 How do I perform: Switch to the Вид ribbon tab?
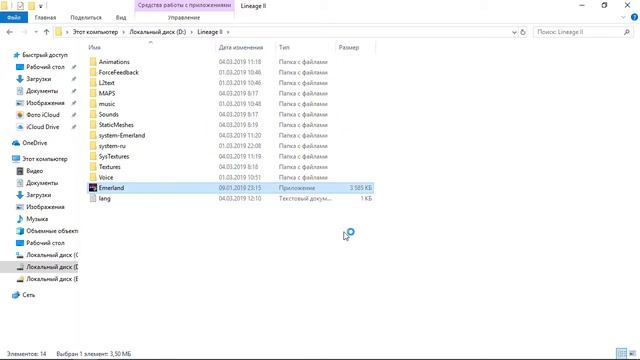121,18
